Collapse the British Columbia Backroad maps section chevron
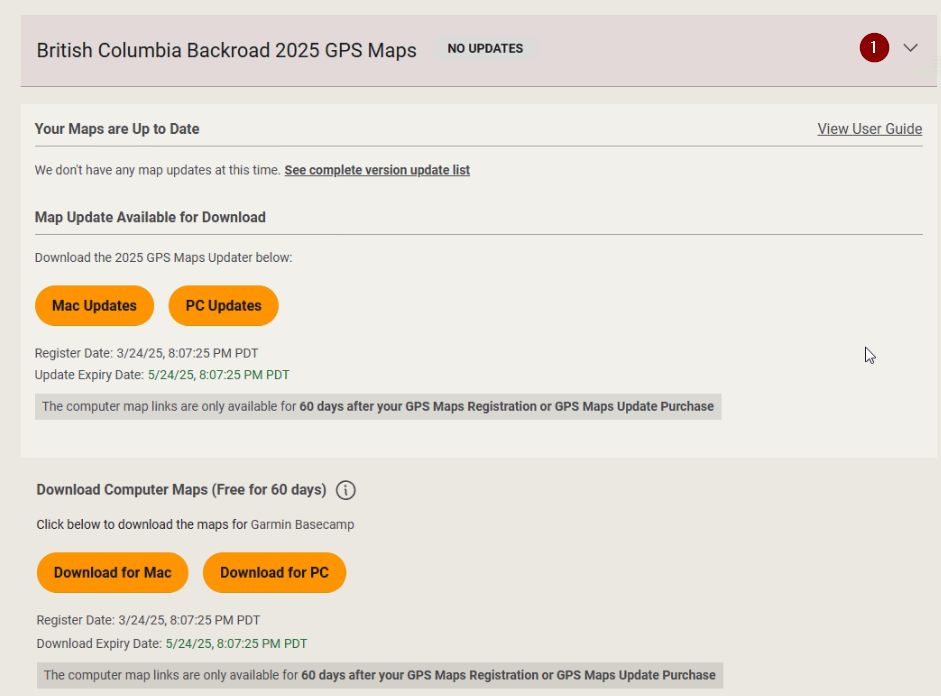941x696 pixels. [x=910, y=48]
